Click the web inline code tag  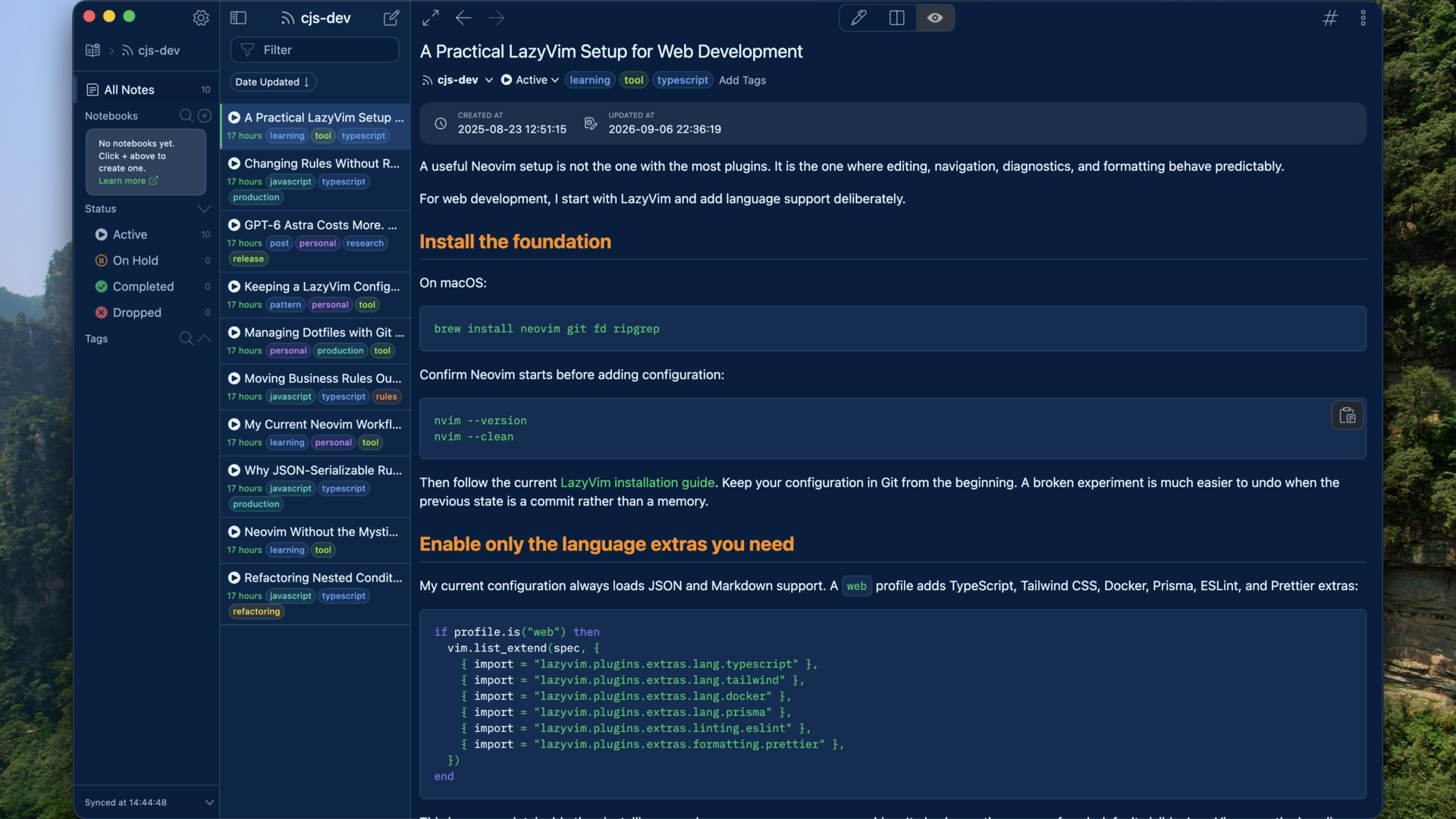[856, 585]
